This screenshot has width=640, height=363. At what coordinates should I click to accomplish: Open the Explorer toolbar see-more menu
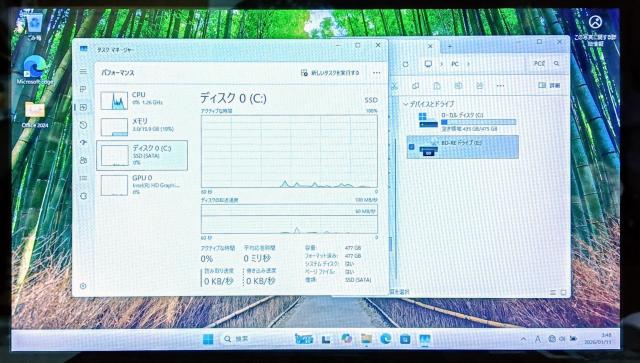(500, 86)
